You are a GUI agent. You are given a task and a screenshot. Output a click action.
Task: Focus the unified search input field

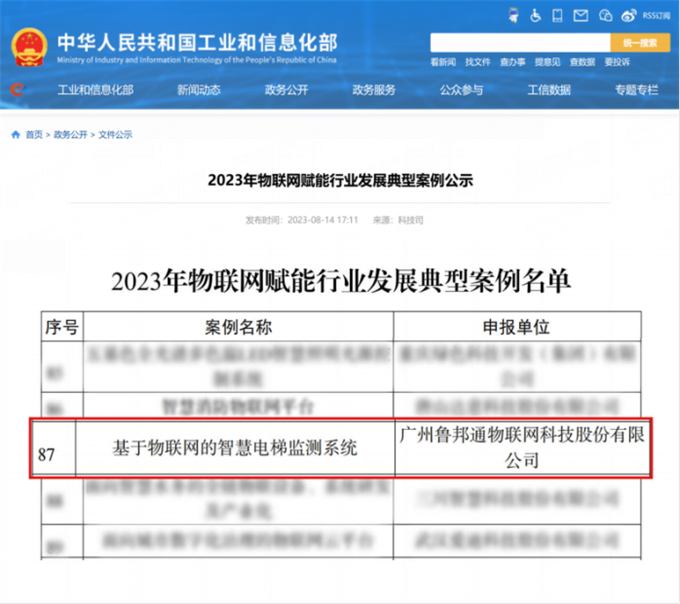pyautogui.click(x=520, y=42)
